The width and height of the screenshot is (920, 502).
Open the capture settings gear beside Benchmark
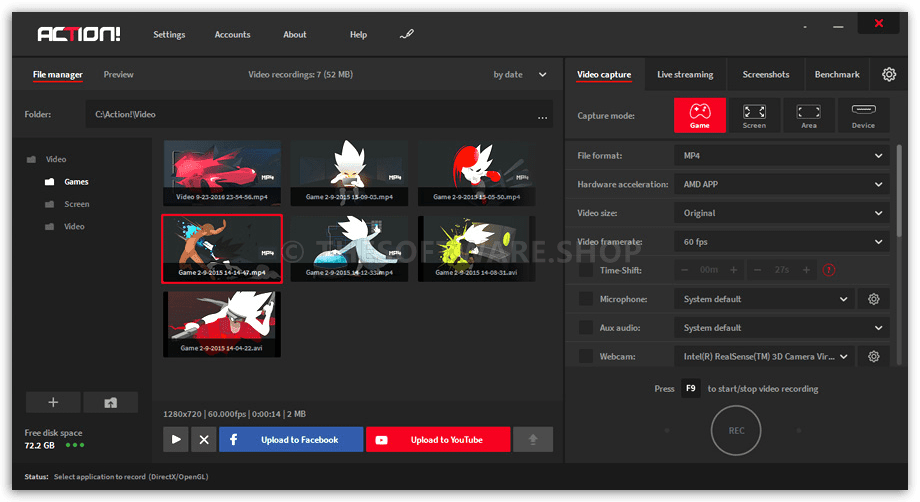889,74
